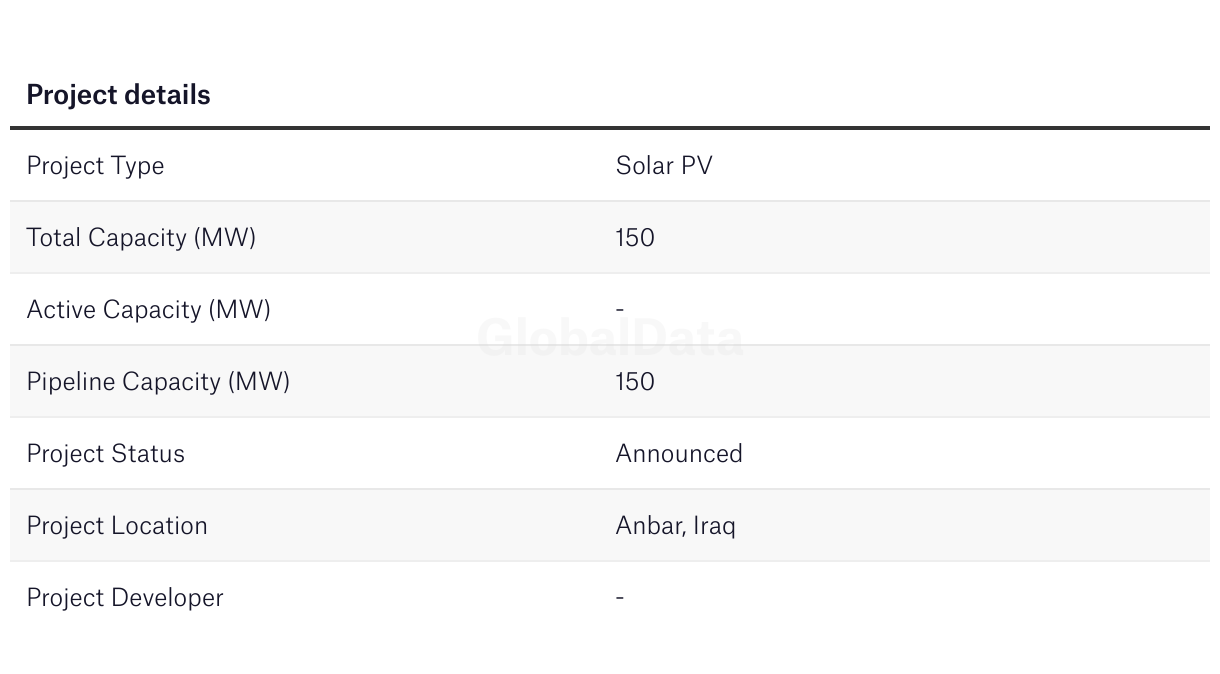Click the dark divider line under the heading
The height and width of the screenshot is (674, 1220).
point(610,128)
